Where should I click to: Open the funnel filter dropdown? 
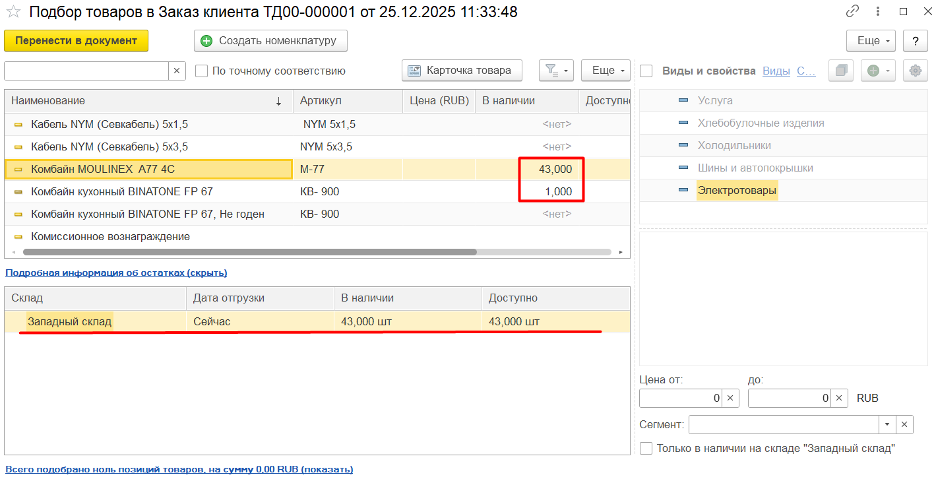tap(556, 71)
